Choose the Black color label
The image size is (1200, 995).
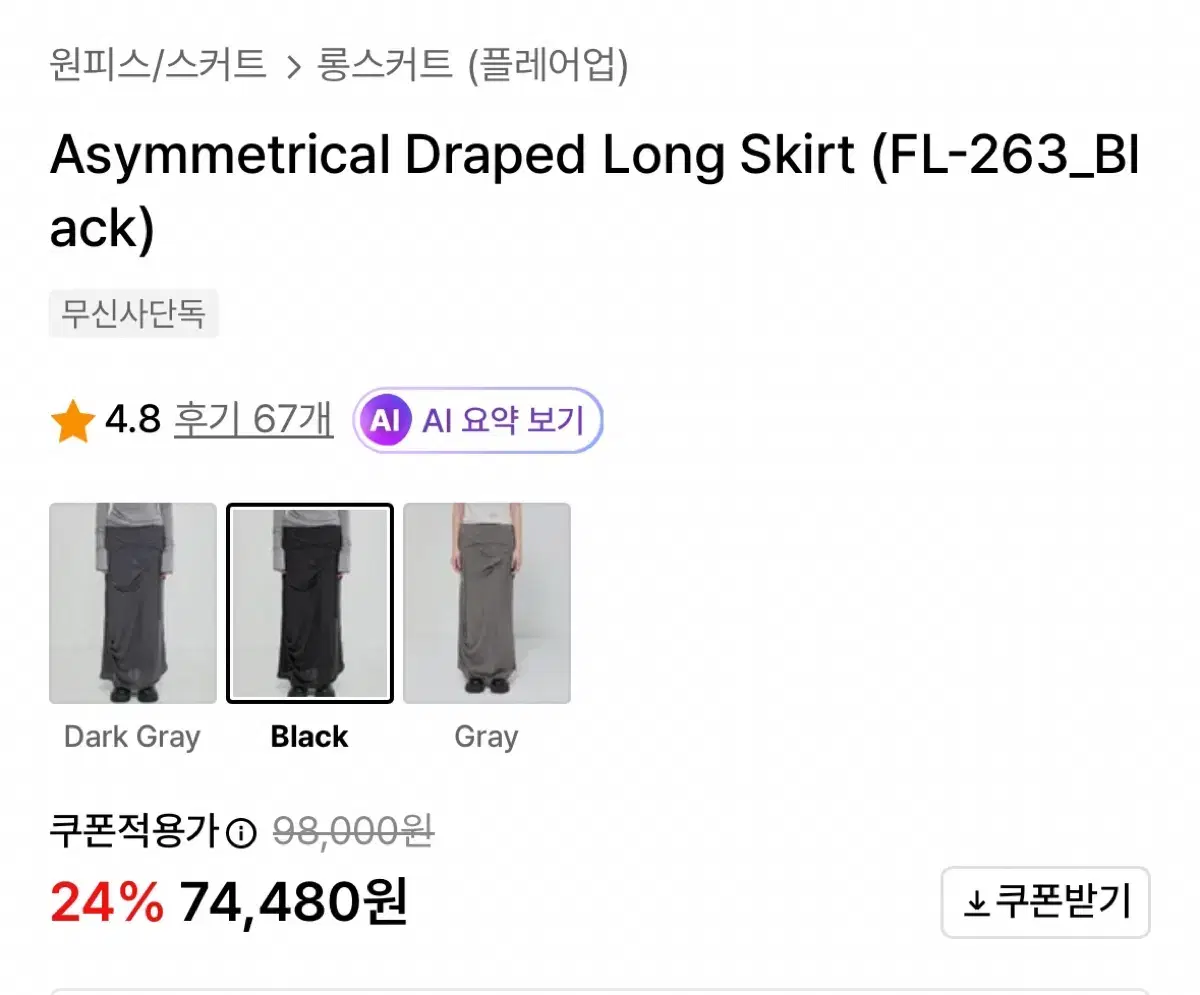(310, 738)
